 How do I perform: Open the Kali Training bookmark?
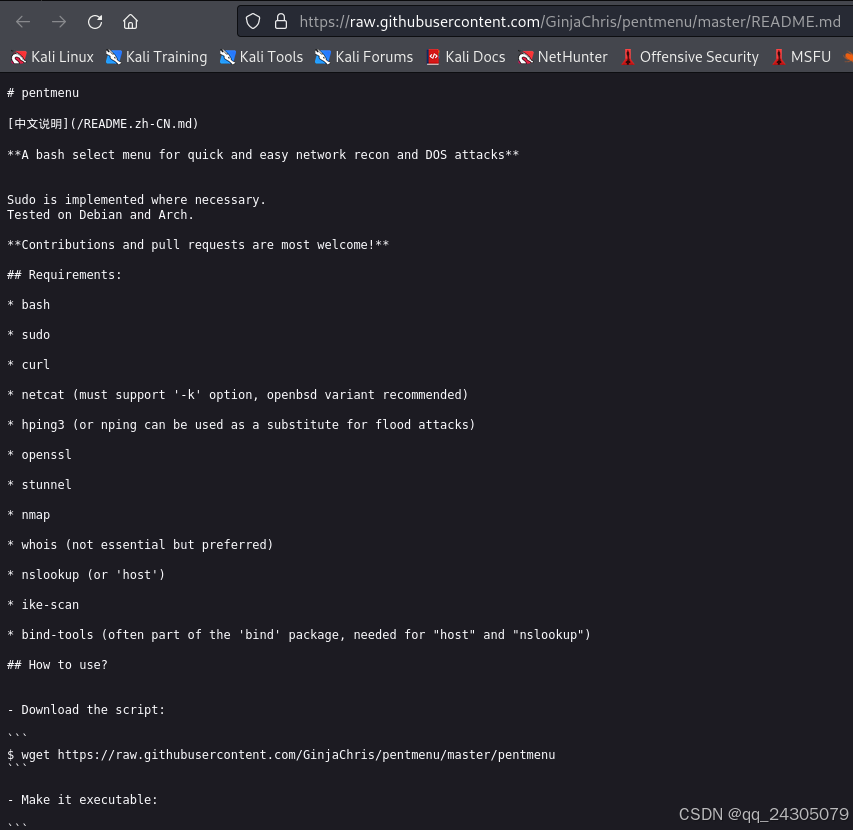(x=156, y=57)
